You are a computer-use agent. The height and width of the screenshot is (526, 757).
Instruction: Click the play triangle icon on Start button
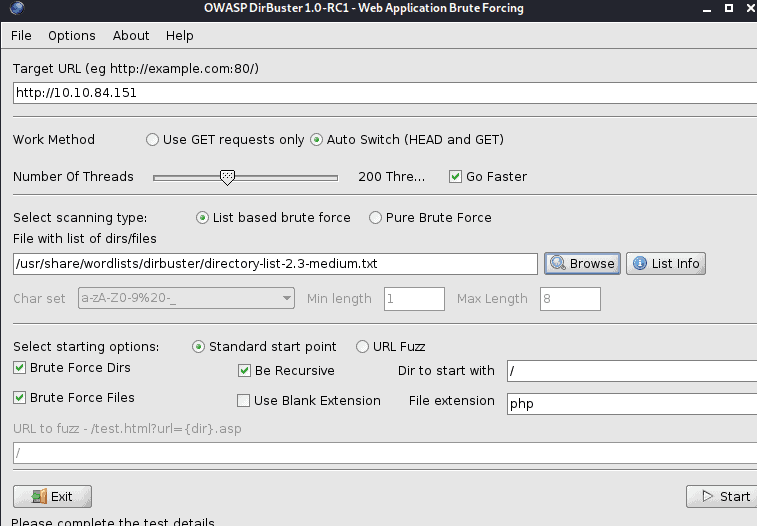(707, 496)
